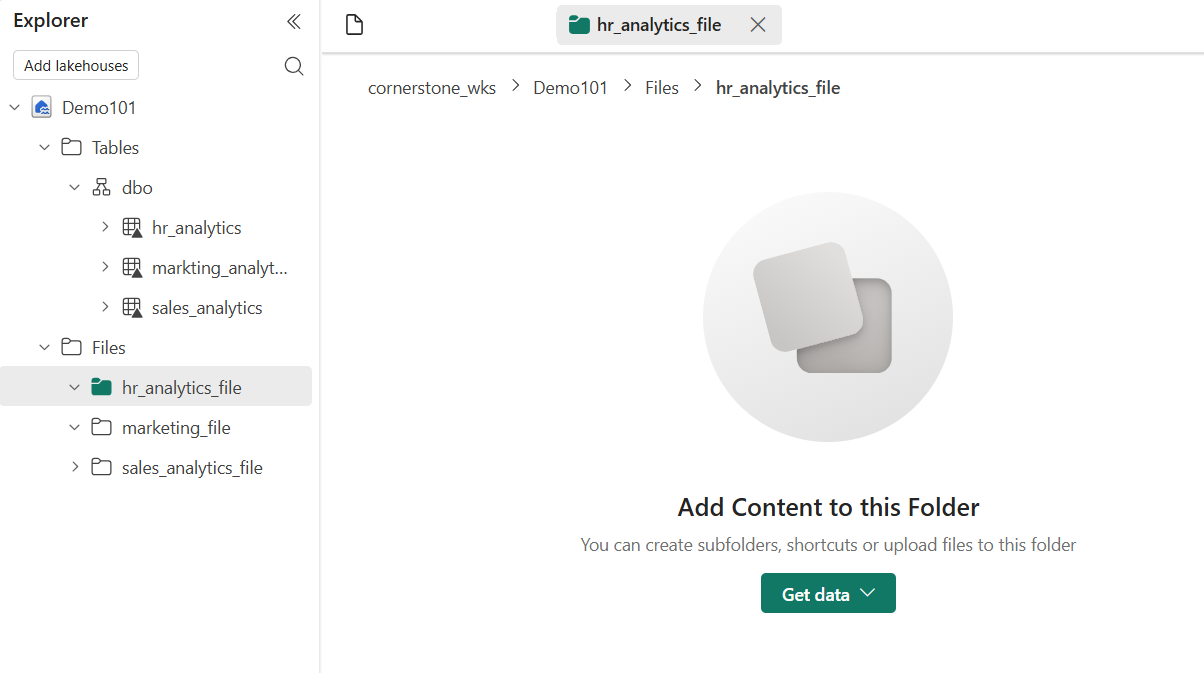
Task: Click the Demo101 lakehouse icon
Action: coord(42,108)
